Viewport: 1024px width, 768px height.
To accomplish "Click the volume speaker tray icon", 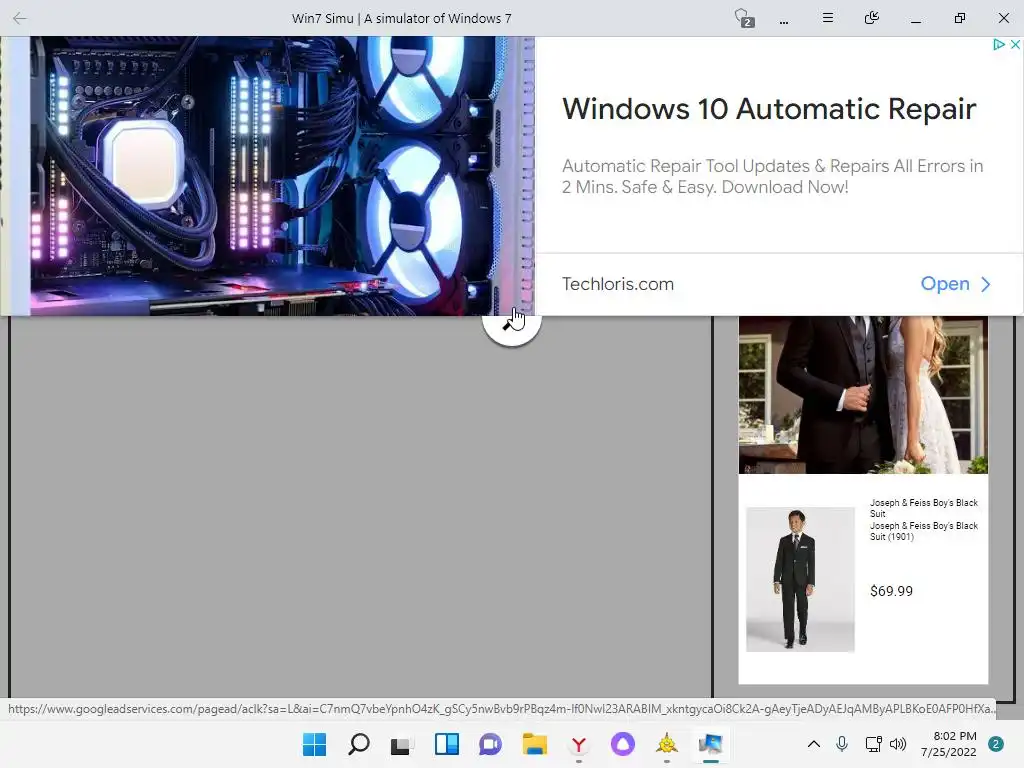I will coord(898,744).
